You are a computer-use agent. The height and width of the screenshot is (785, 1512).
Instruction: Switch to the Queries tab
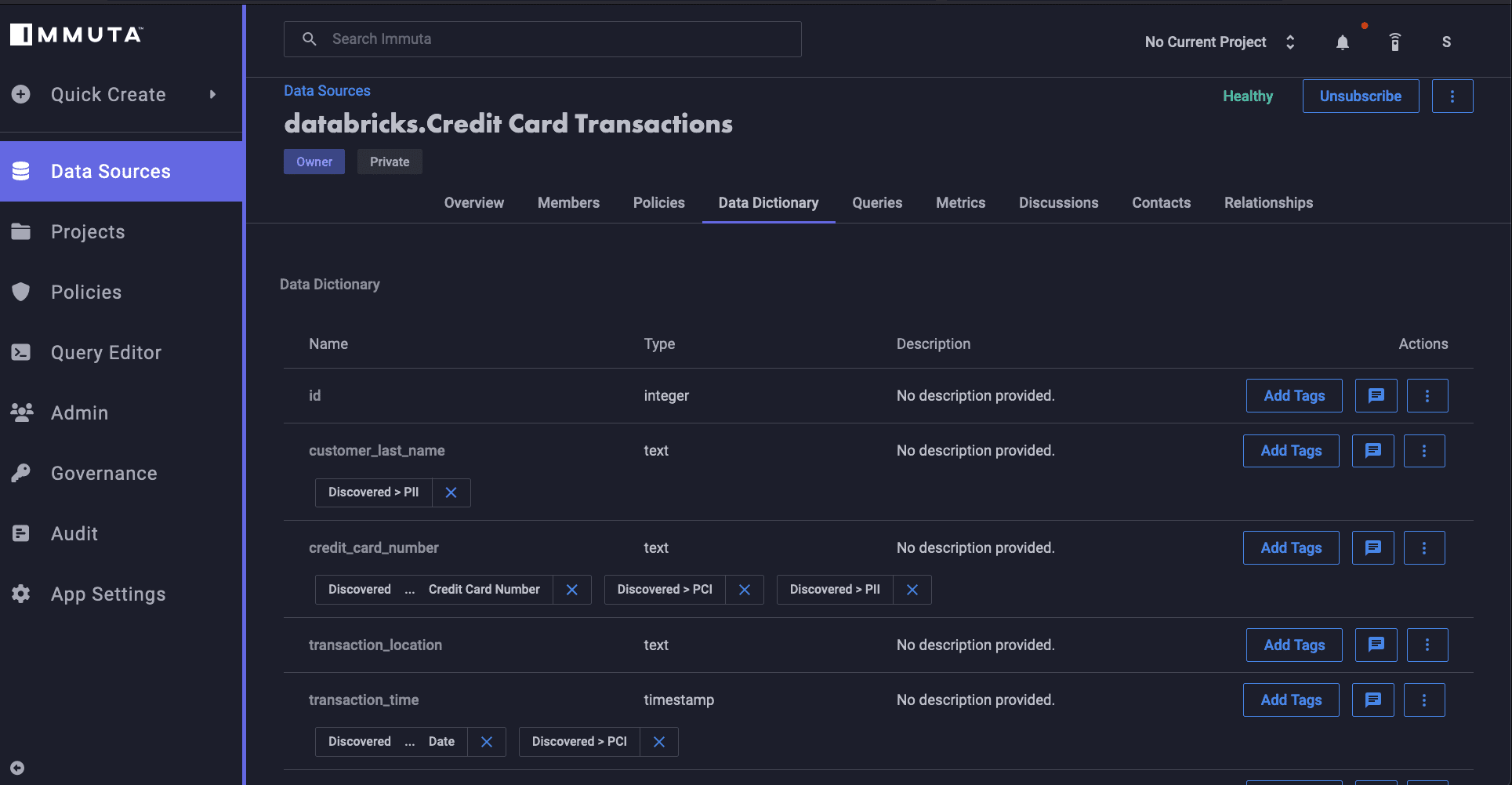tap(877, 203)
